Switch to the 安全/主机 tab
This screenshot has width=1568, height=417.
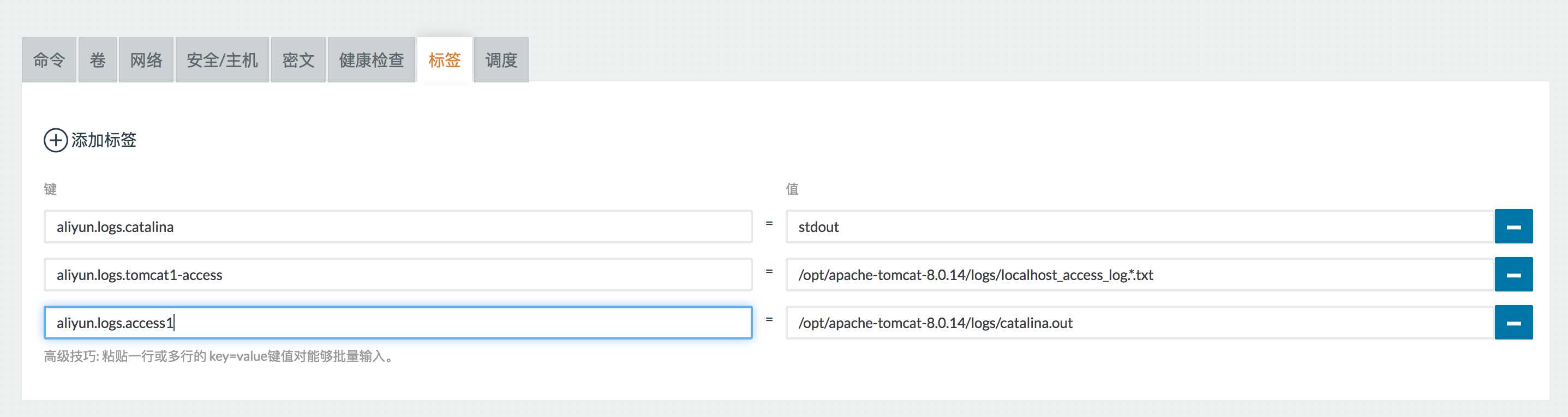coord(222,59)
